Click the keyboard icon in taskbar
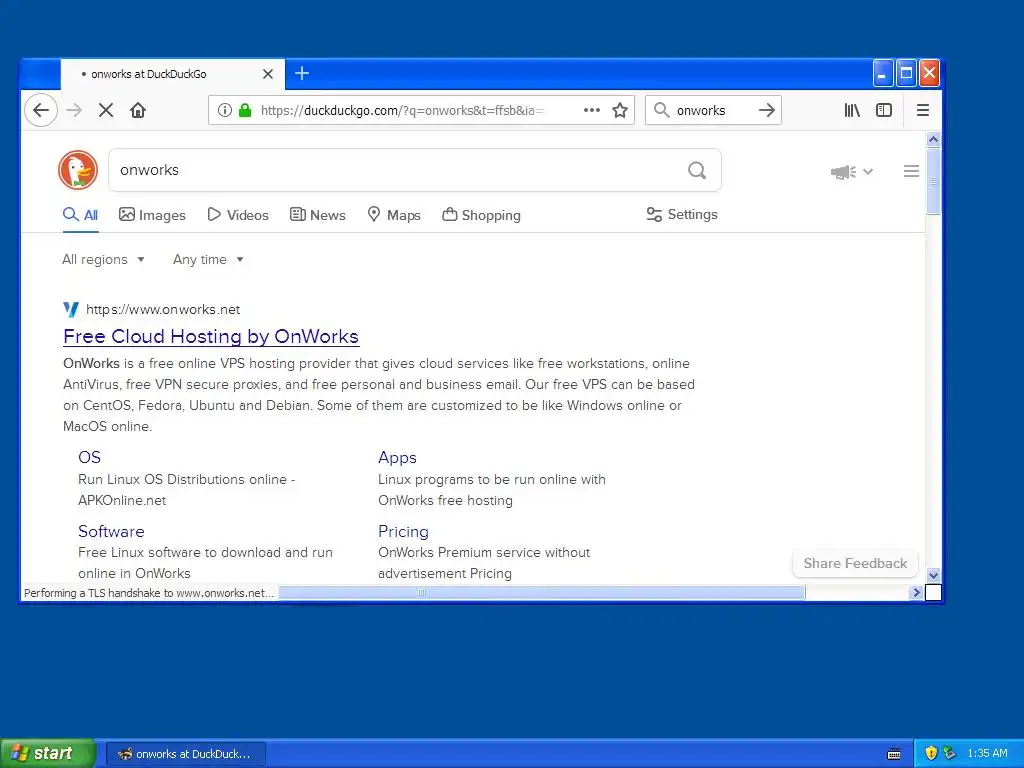 coord(894,754)
